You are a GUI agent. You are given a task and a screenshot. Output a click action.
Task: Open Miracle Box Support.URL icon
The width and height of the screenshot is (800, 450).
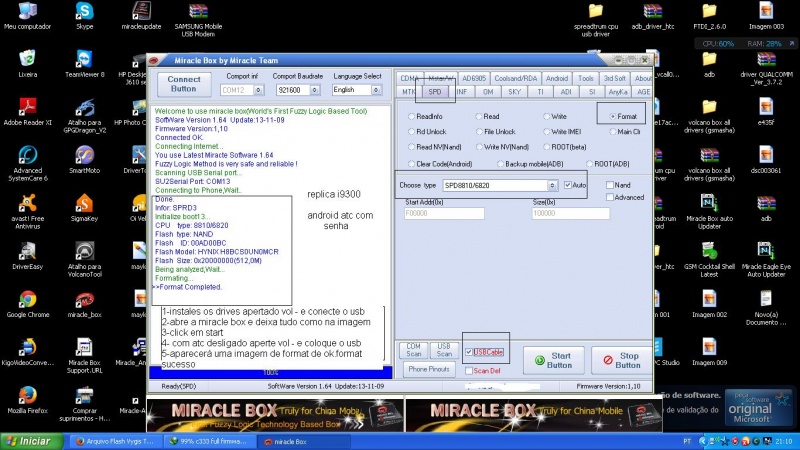pyautogui.click(x=84, y=356)
